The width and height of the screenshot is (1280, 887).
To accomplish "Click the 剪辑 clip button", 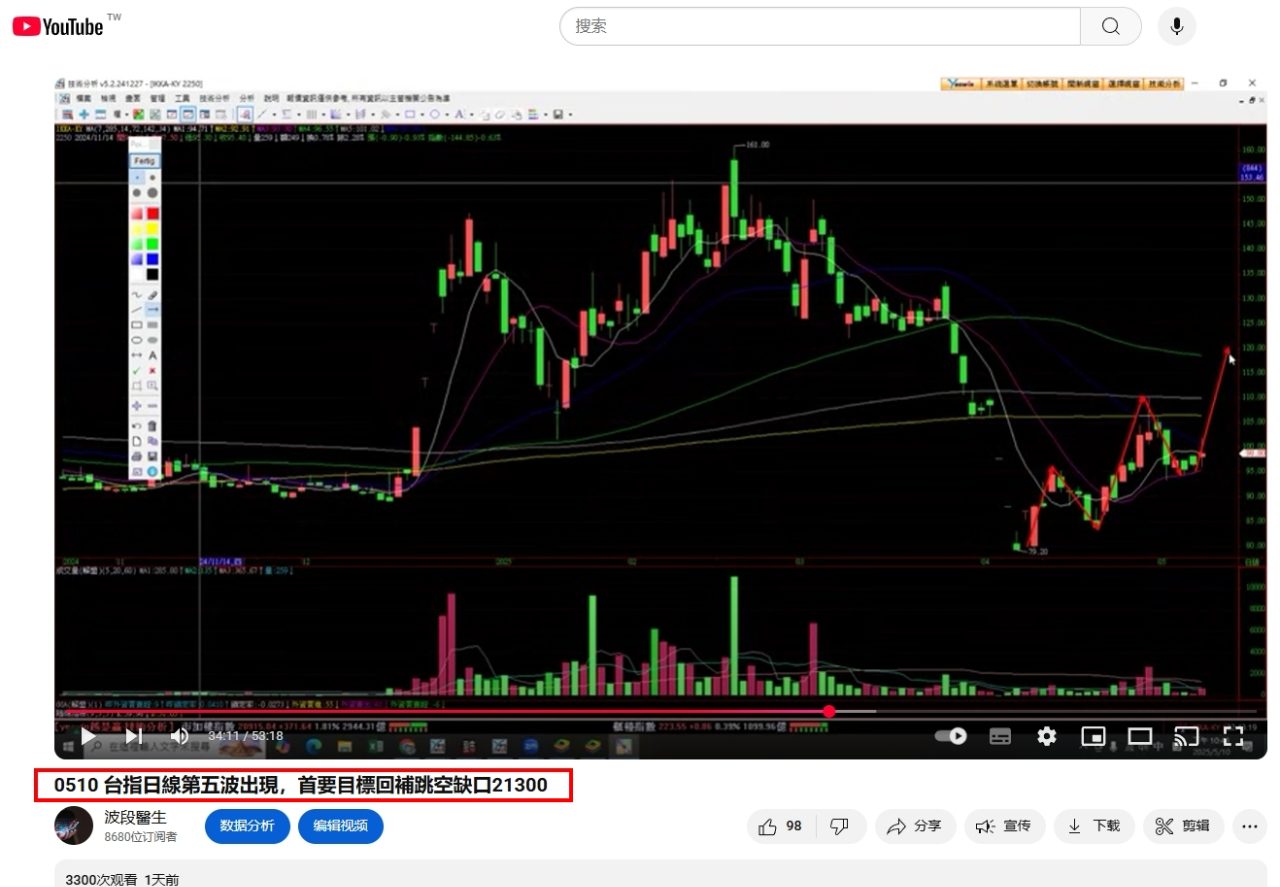I will [x=1183, y=826].
